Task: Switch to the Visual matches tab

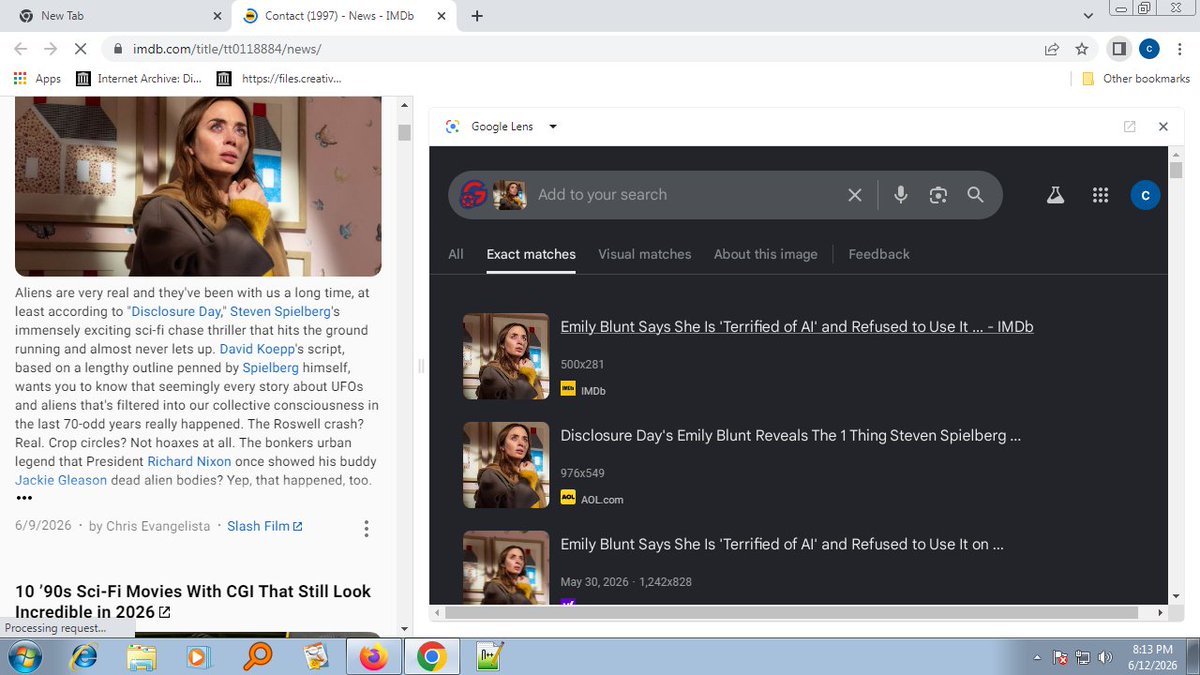Action: coord(645,254)
